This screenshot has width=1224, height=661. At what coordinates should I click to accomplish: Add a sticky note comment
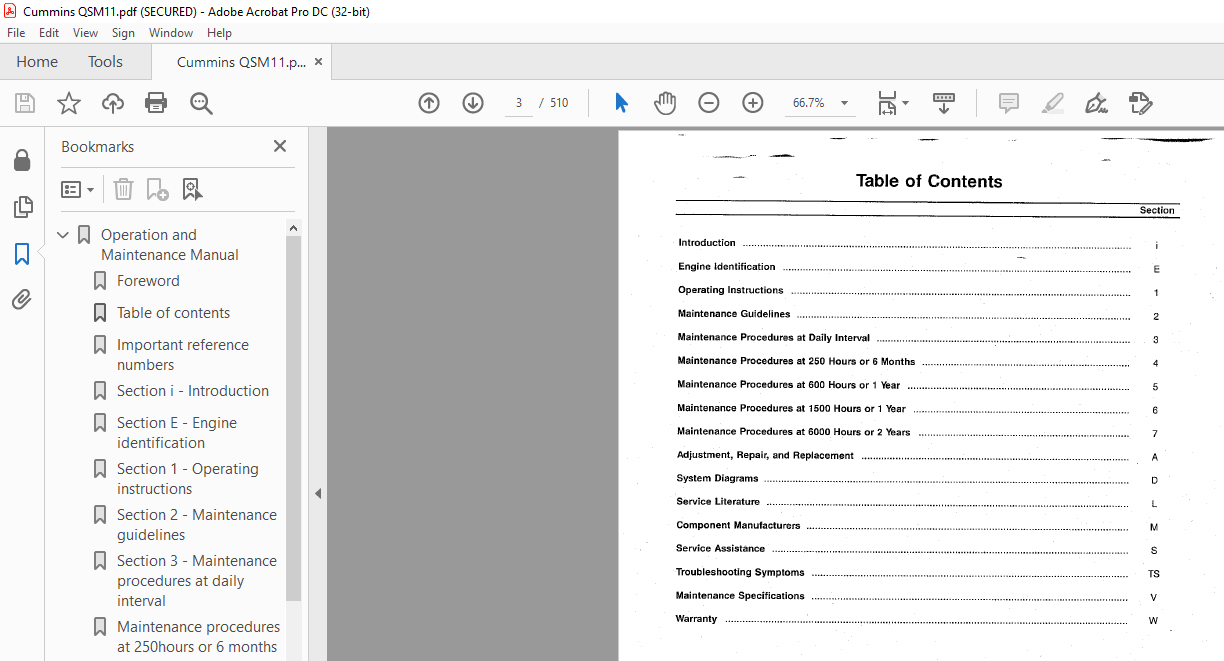(1009, 103)
